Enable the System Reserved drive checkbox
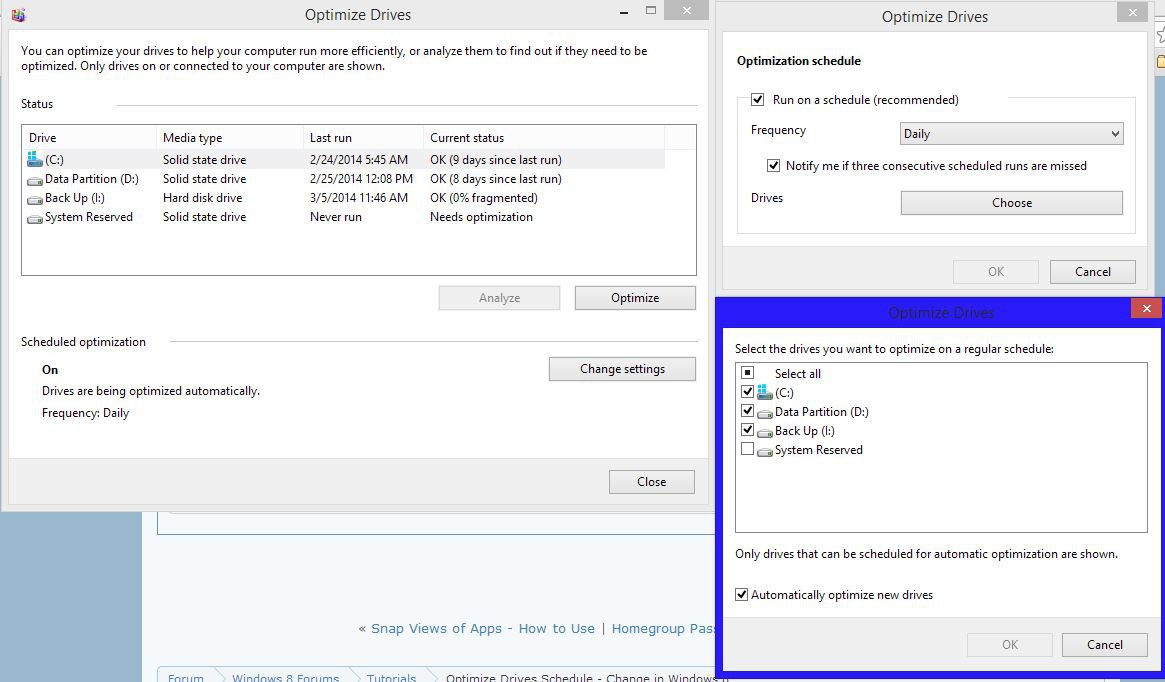 747,450
